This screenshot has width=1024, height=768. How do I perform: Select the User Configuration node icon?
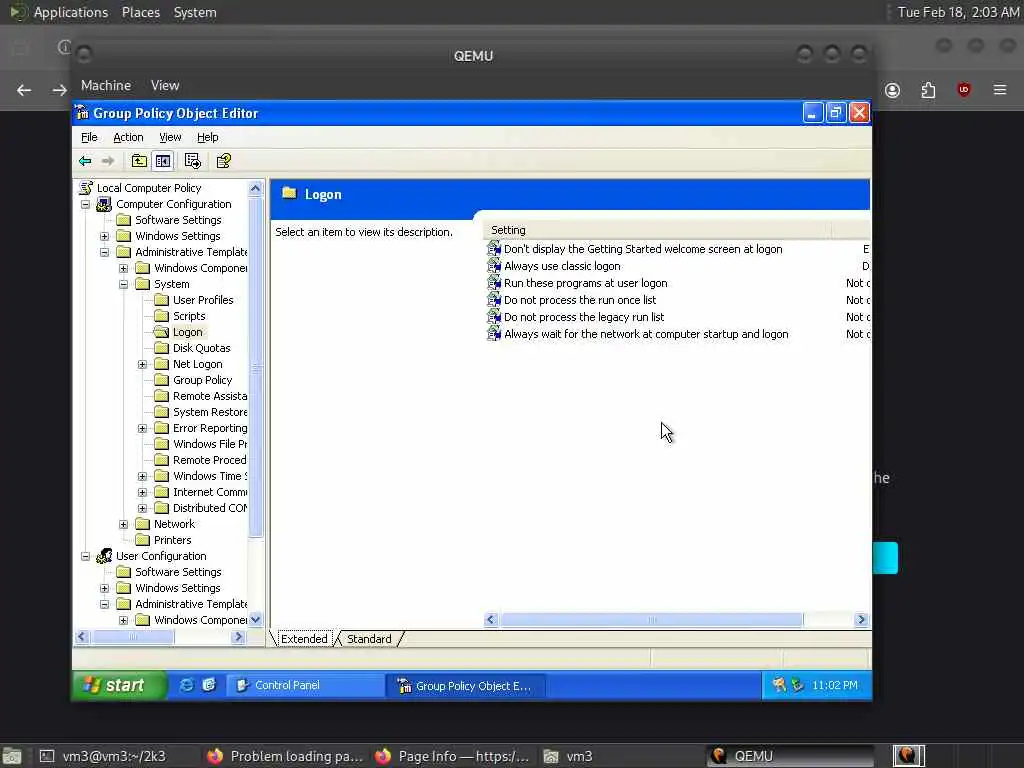point(104,556)
